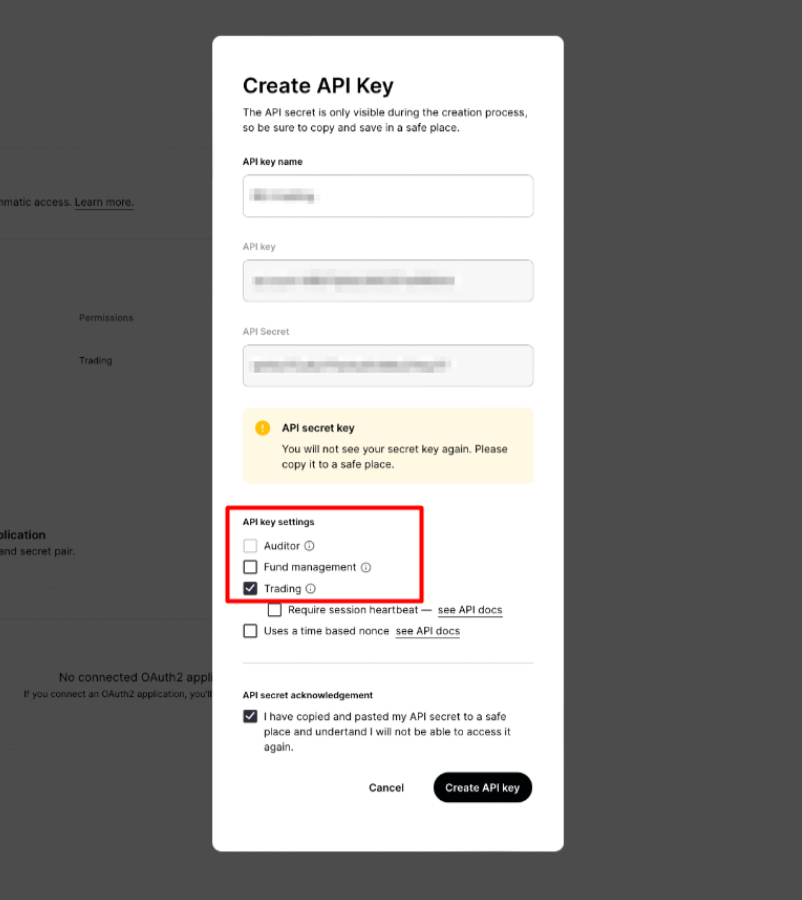Click the Create API key button
Image resolution: width=802 pixels, height=900 pixels.
483,788
